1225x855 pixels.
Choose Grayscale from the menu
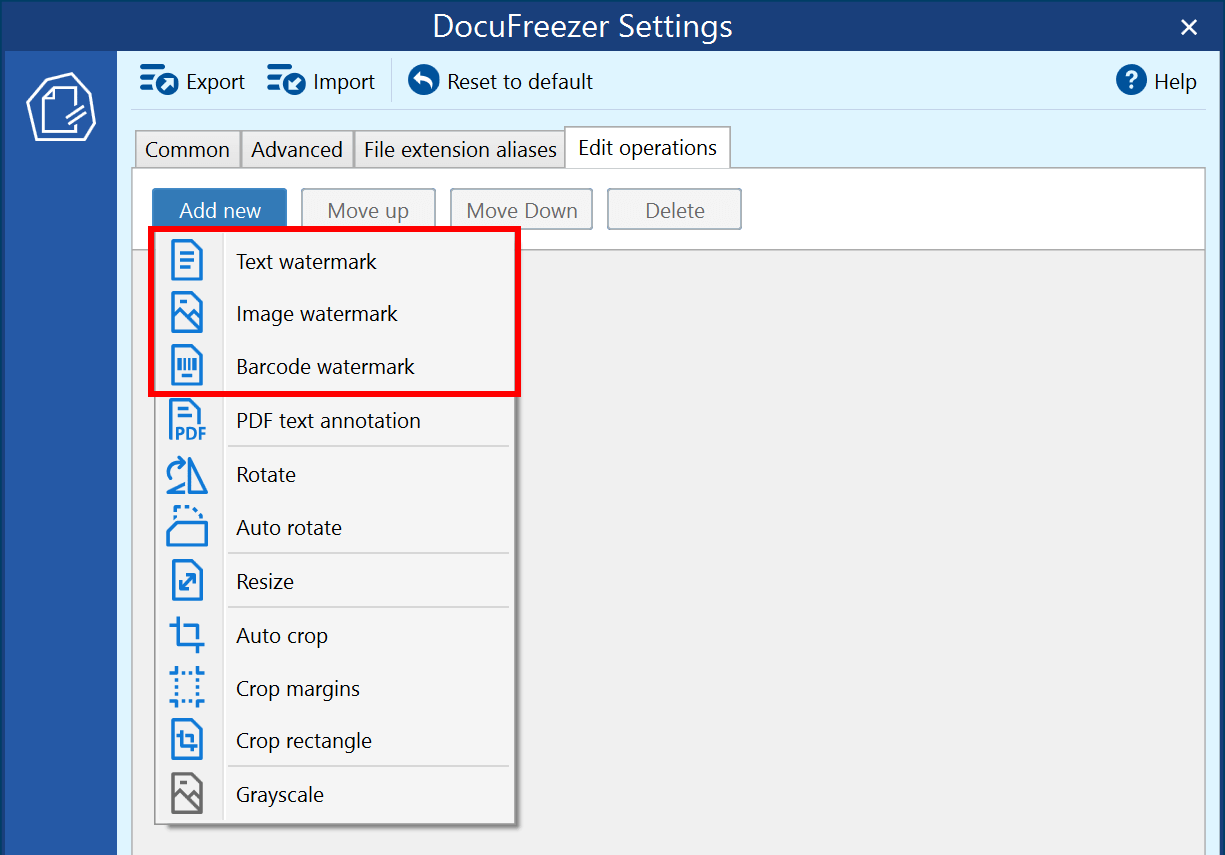click(x=280, y=795)
